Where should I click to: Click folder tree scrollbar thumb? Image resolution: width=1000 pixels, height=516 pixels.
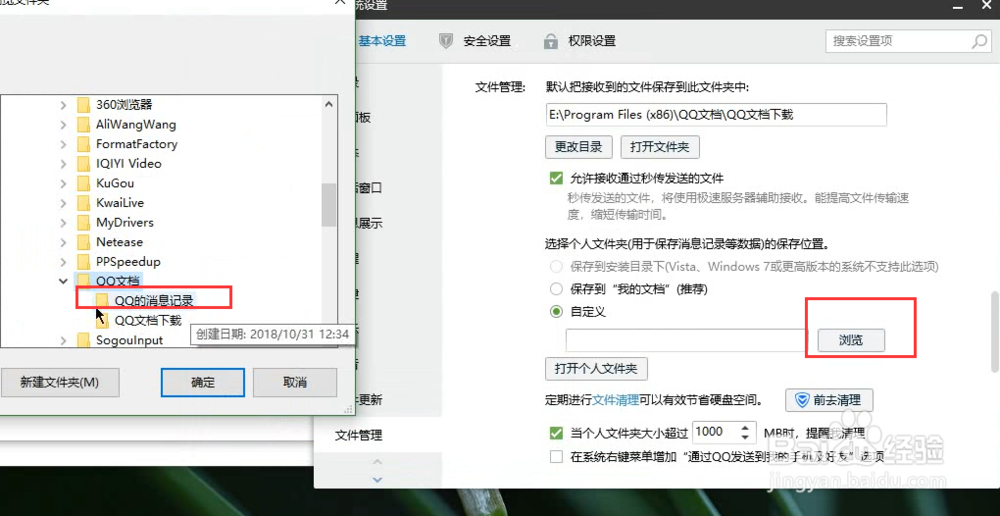[328, 205]
